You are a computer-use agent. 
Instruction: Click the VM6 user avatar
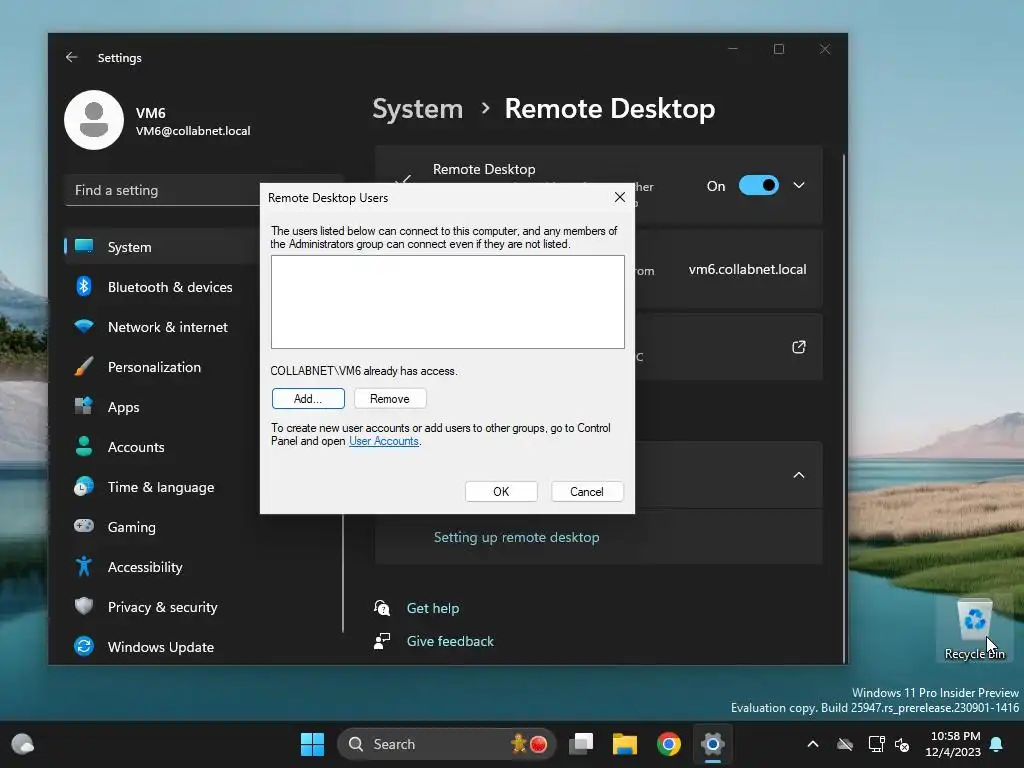coord(94,120)
